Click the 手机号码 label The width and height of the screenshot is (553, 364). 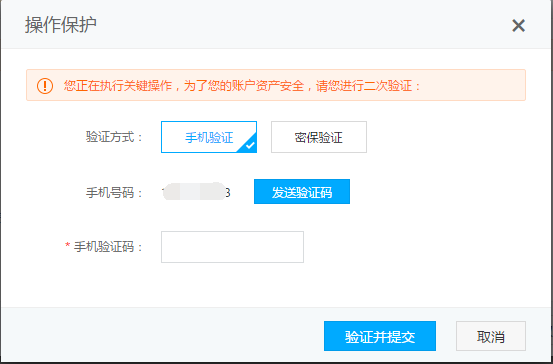114,193
